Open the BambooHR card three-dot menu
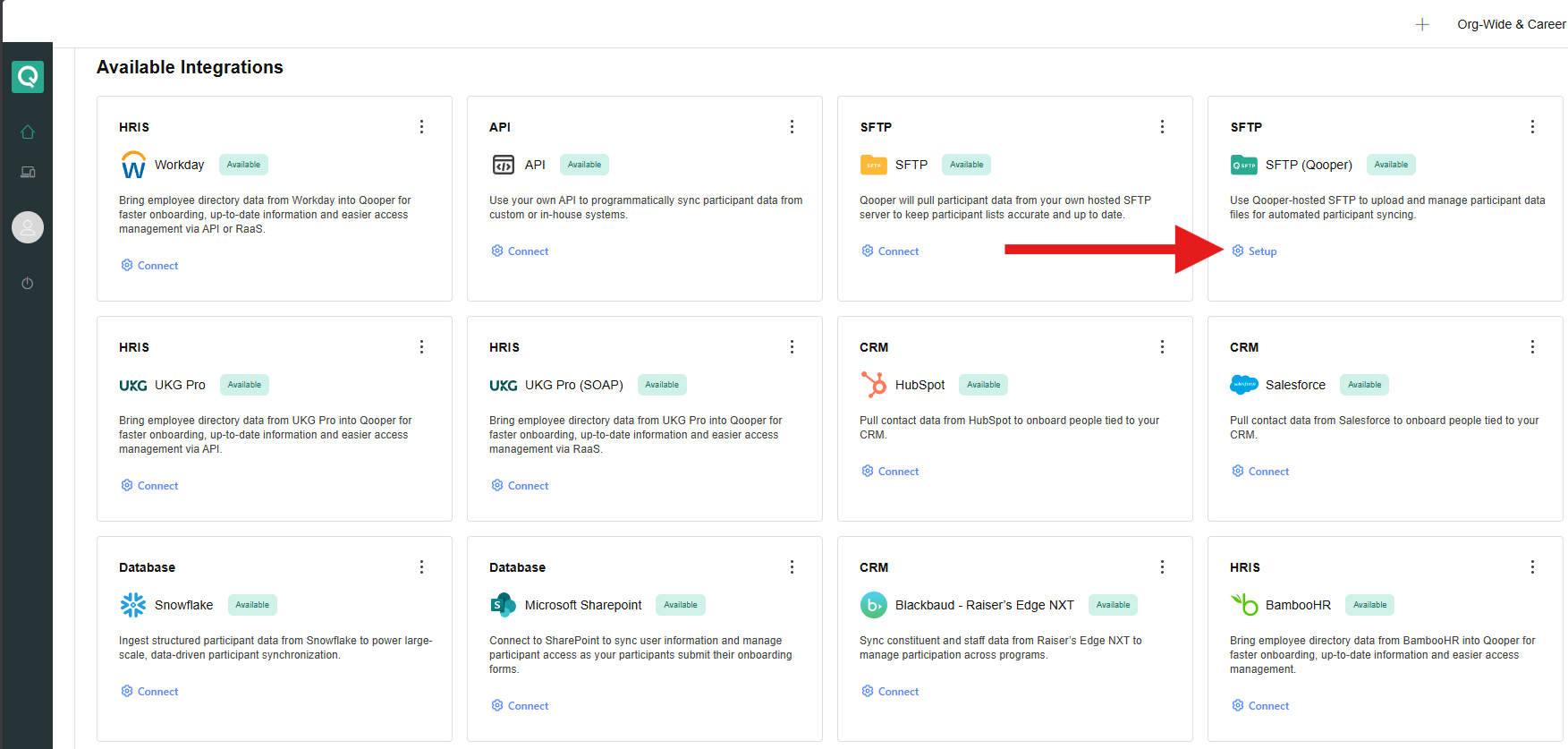 coord(1532,567)
